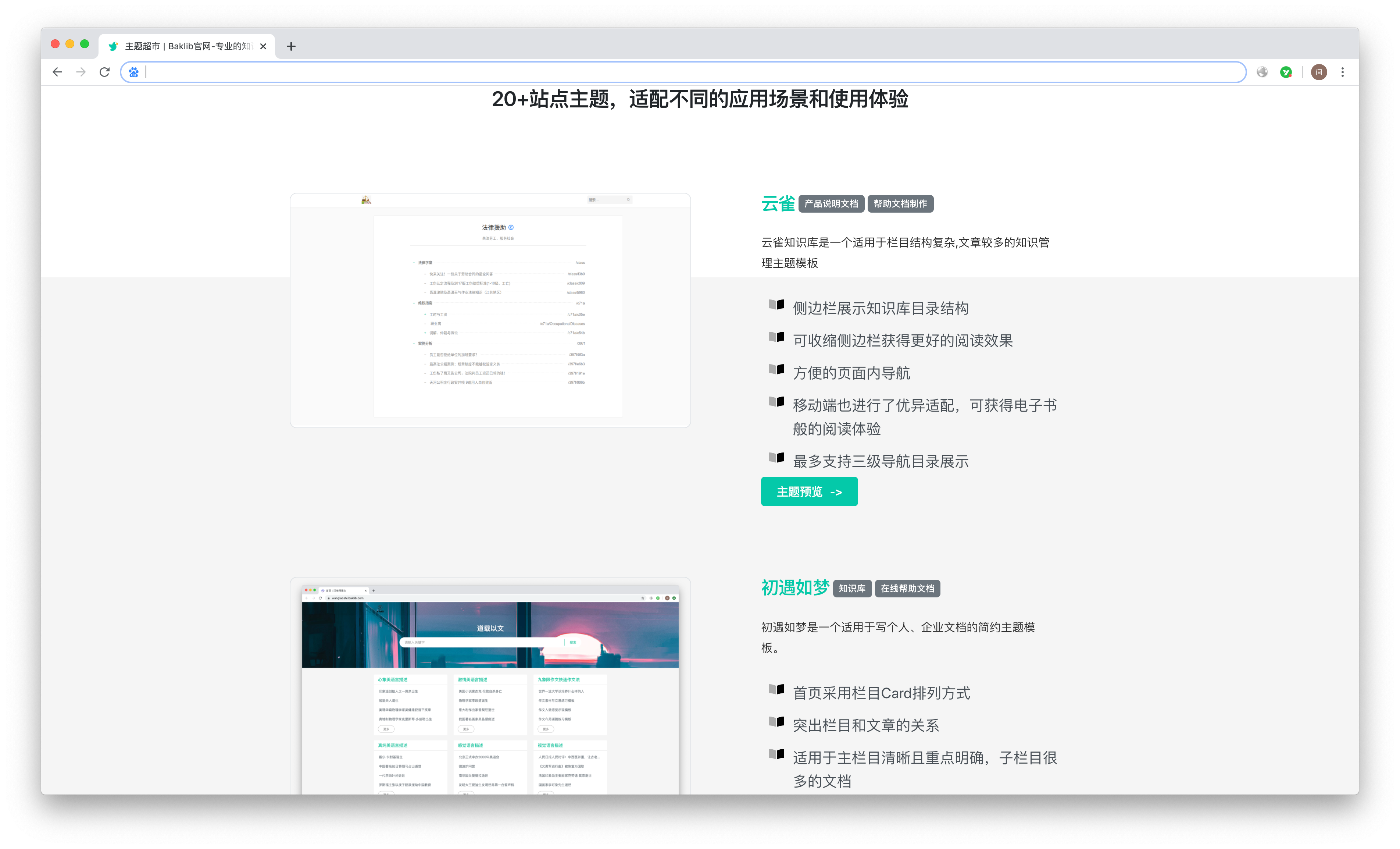
Task: Click the globe extension icon in the toolbar
Action: click(1261, 72)
